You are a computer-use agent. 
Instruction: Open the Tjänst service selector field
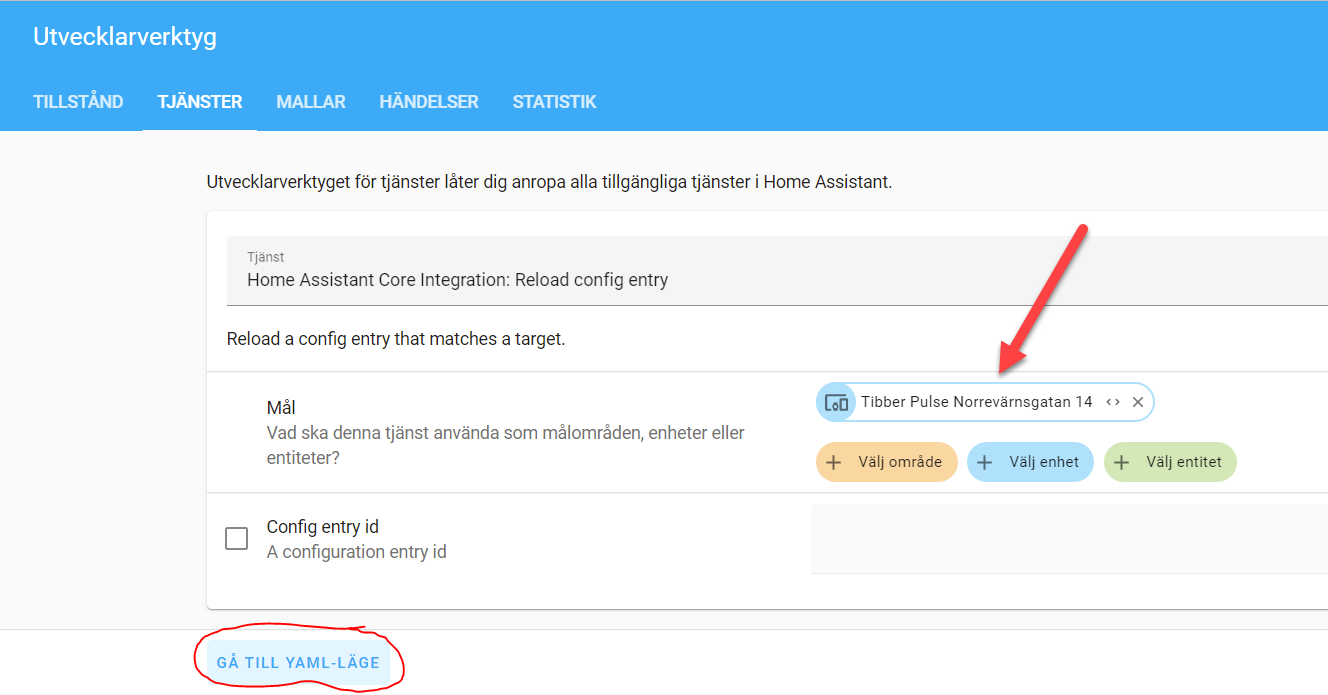coord(777,270)
